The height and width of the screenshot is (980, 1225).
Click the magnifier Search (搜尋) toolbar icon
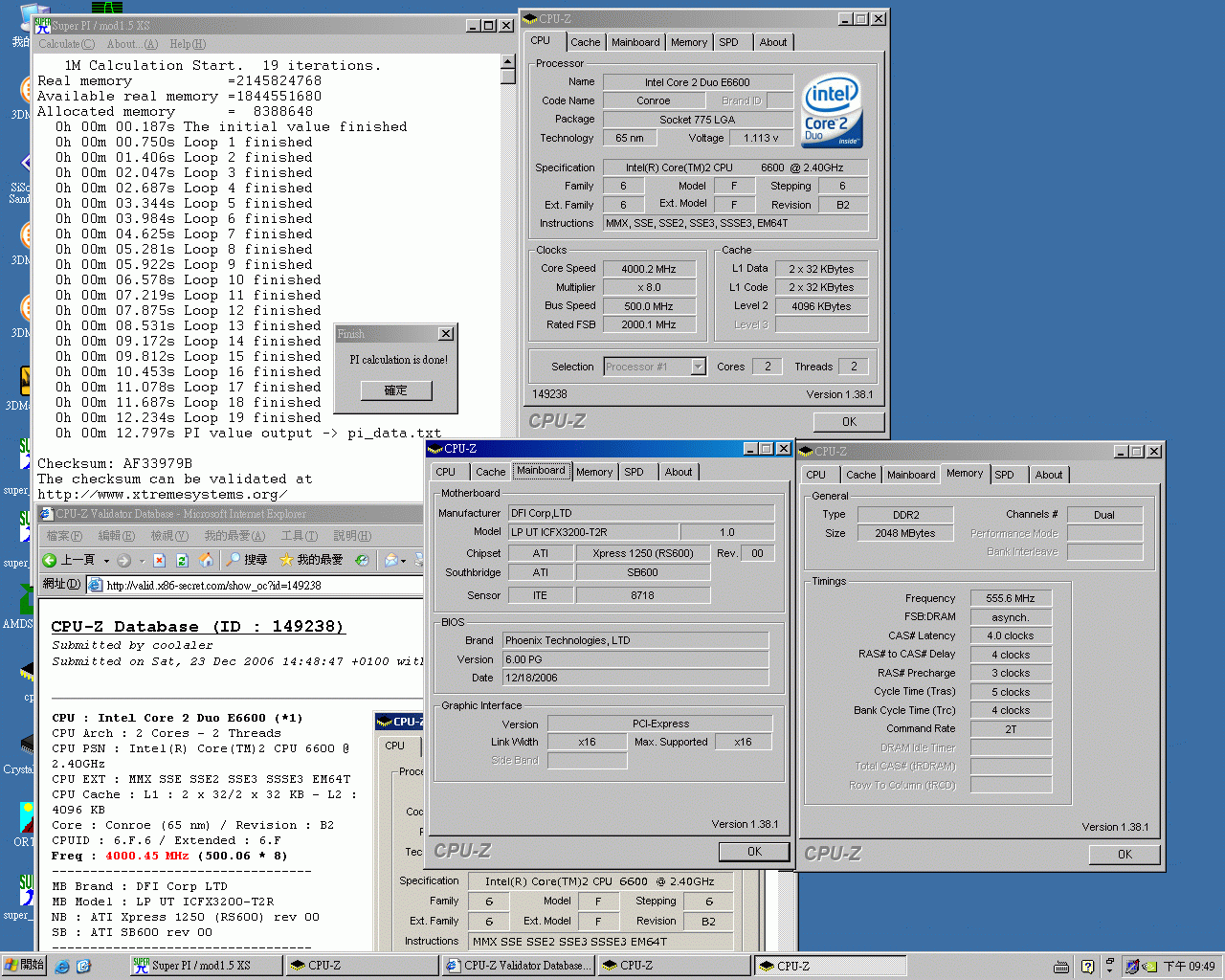point(233,560)
